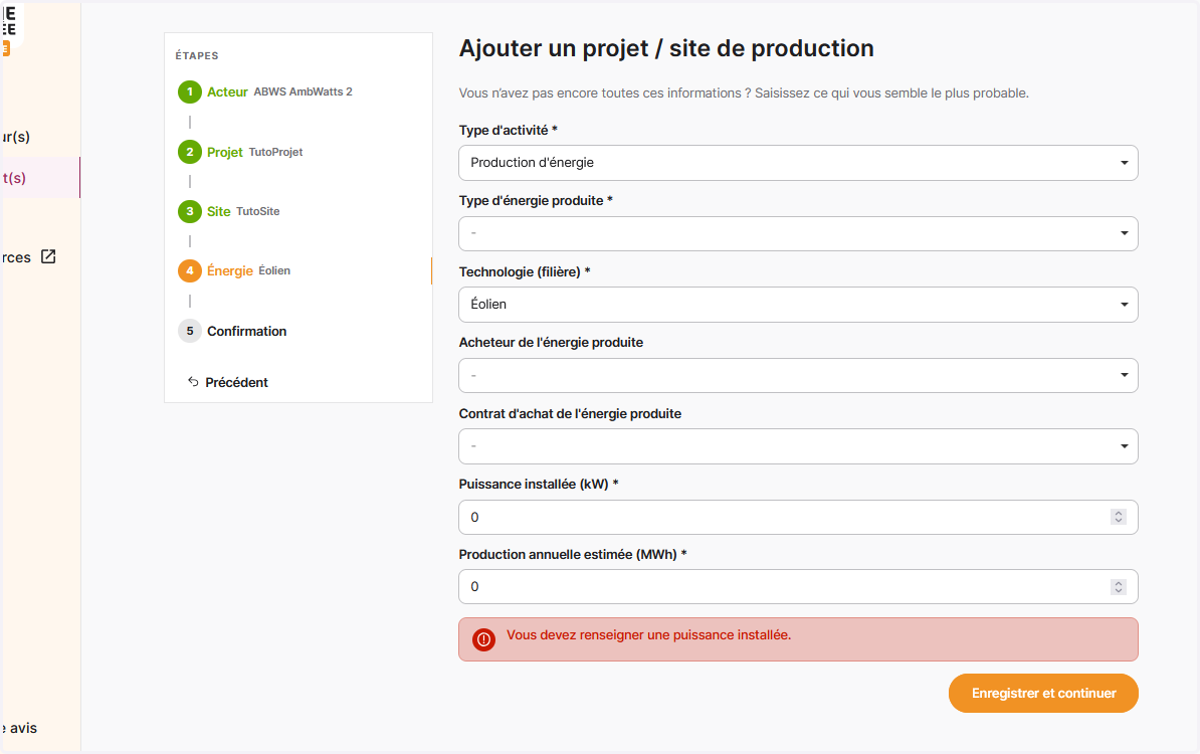Screen dimensions: 1200x754
Task: Click the Production annuelle estimée spinner arrows
Action: 1118,587
